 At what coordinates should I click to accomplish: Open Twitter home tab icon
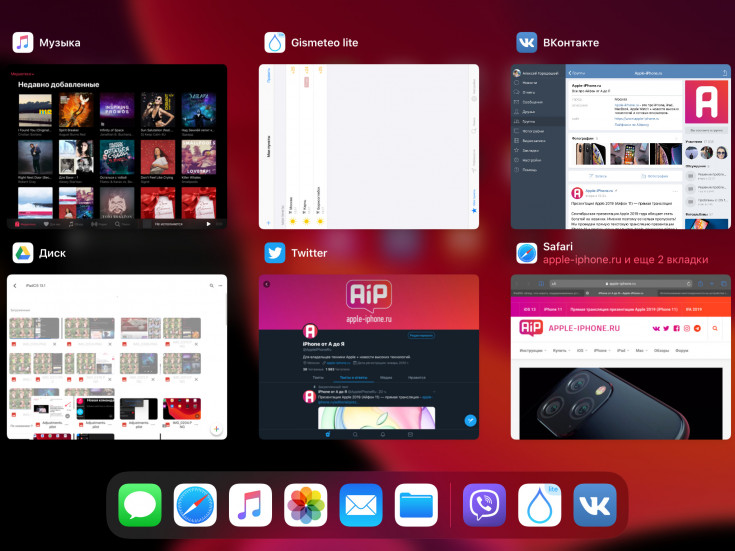pyautogui.click(x=328, y=435)
